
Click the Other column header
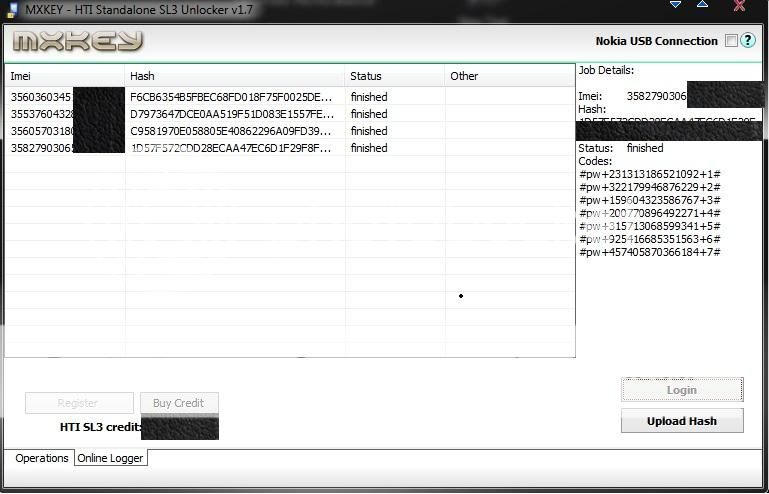510,76
